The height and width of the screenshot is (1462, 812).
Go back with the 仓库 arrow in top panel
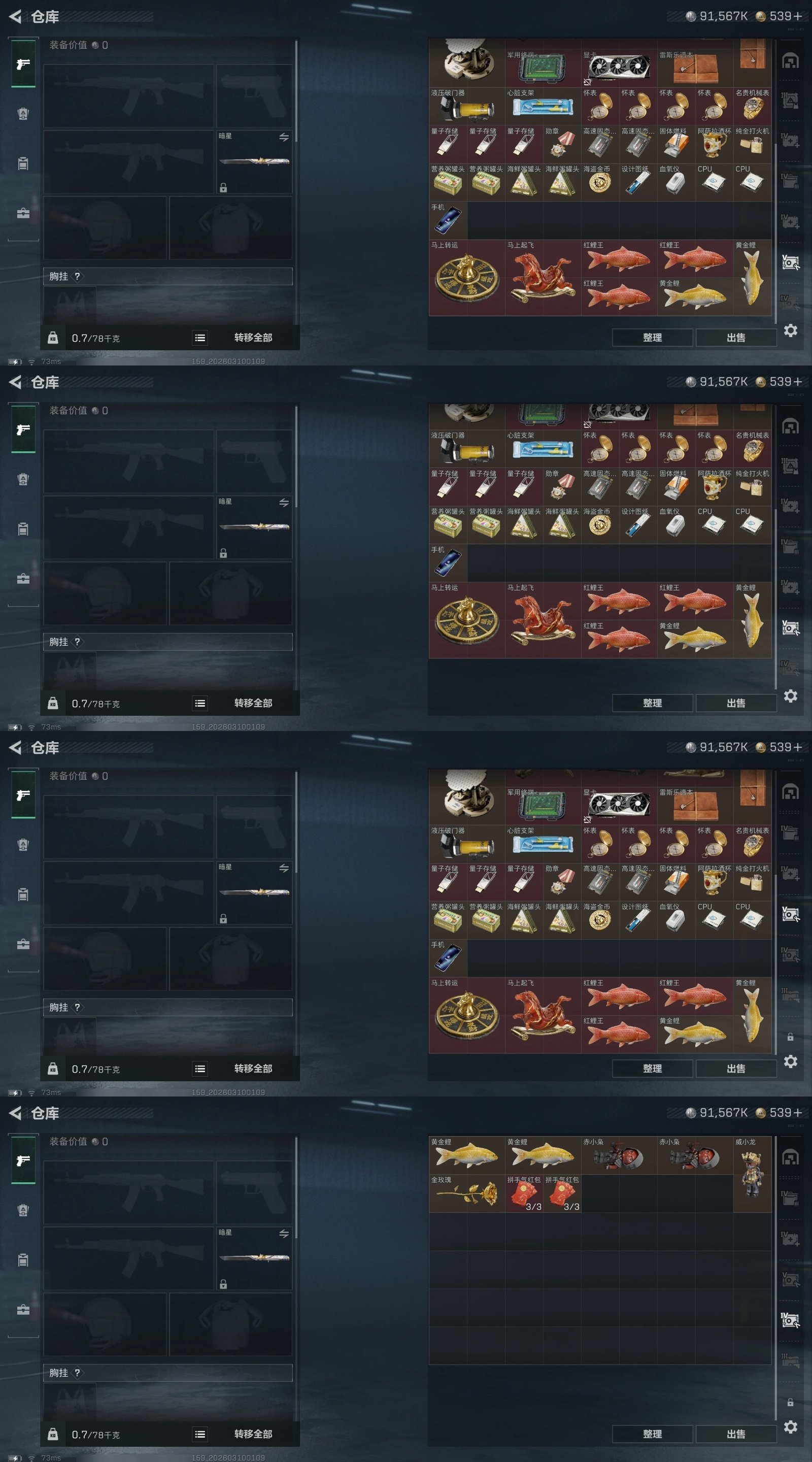click(x=15, y=16)
